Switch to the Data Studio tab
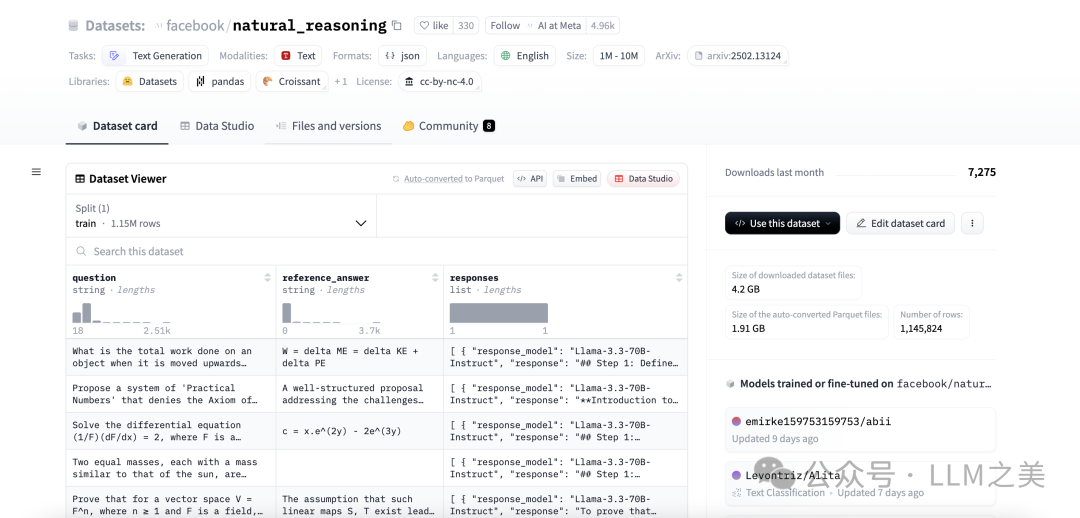 point(217,126)
